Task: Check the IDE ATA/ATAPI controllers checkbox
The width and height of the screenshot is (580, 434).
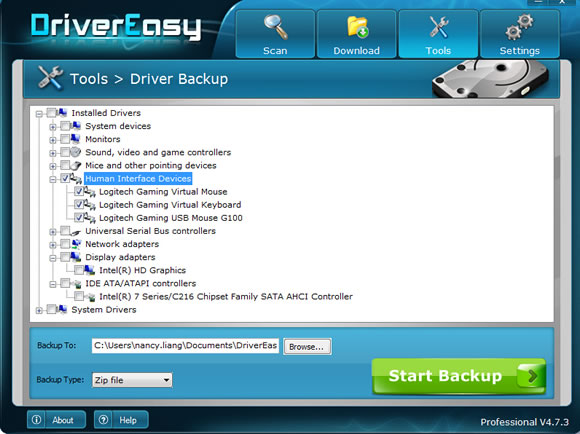Action: (x=65, y=283)
